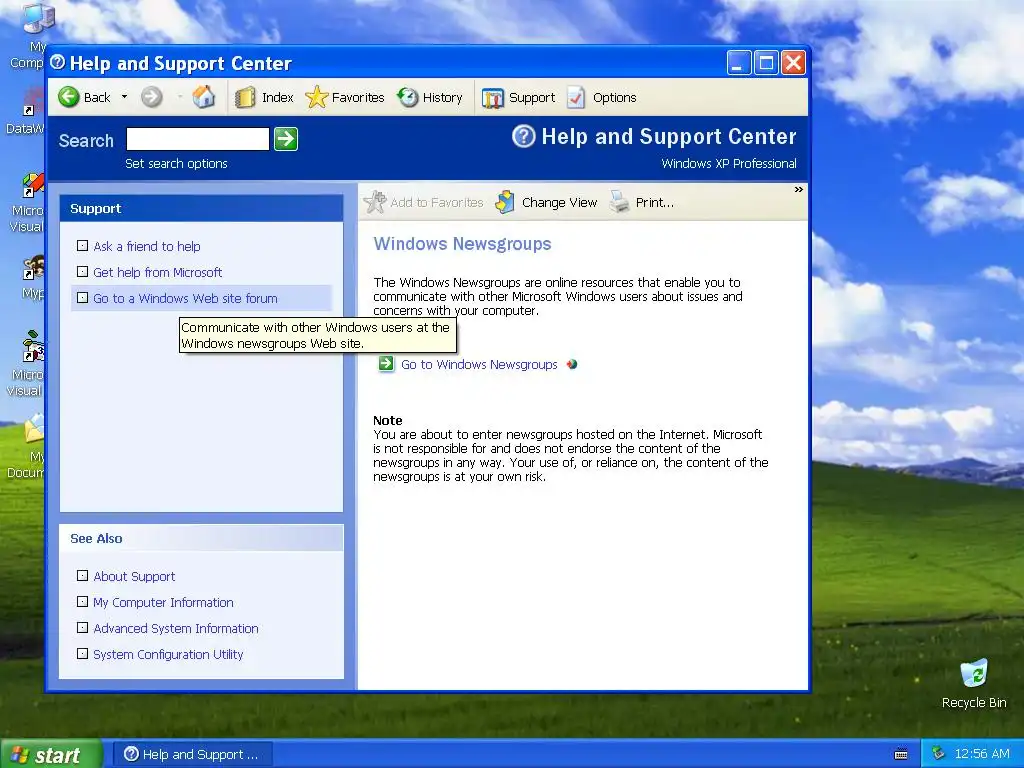The image size is (1024, 768).
Task: Open the Index book icon
Action: tap(245, 97)
